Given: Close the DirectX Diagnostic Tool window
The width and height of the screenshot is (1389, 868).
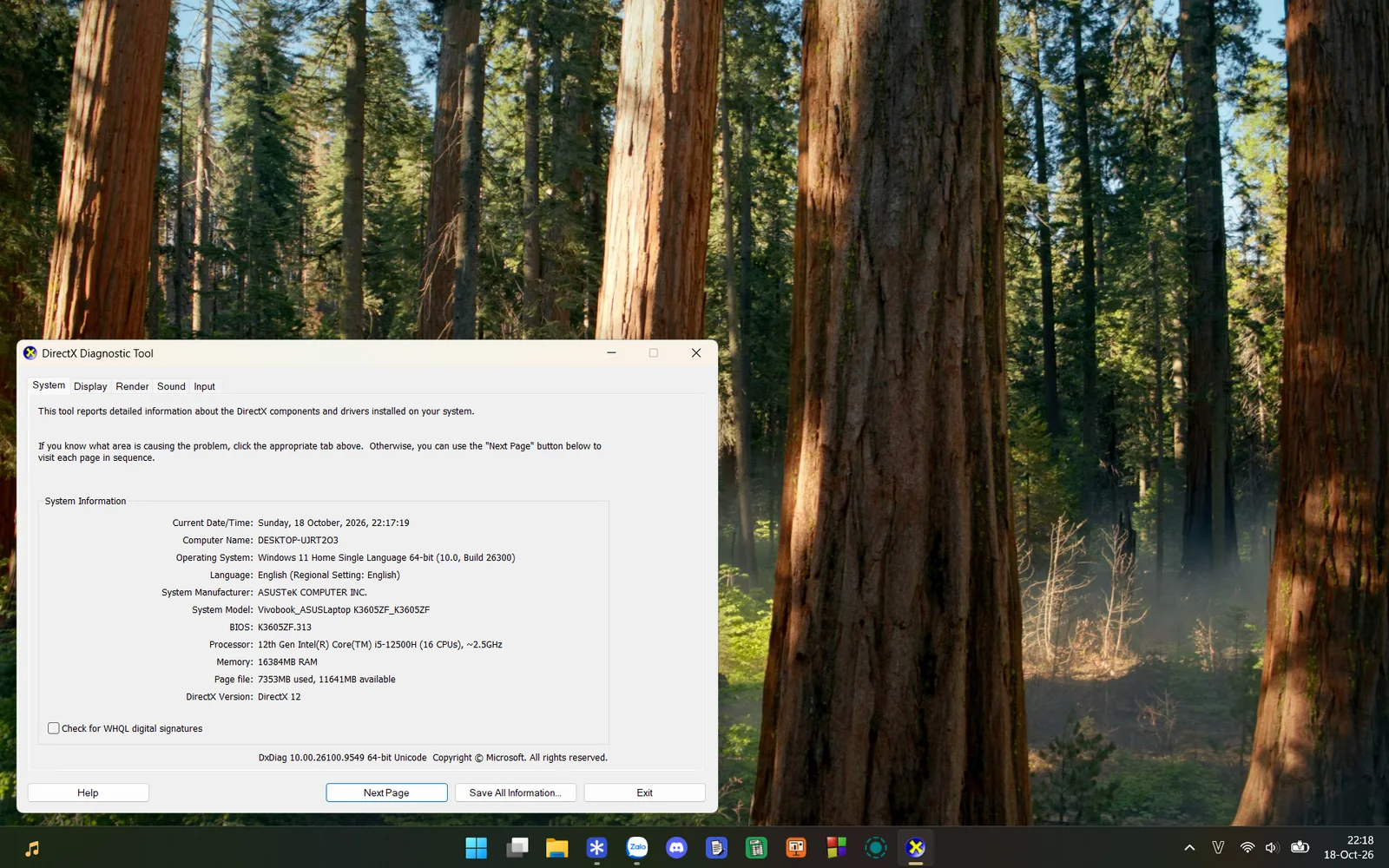Looking at the screenshot, I should (x=696, y=353).
